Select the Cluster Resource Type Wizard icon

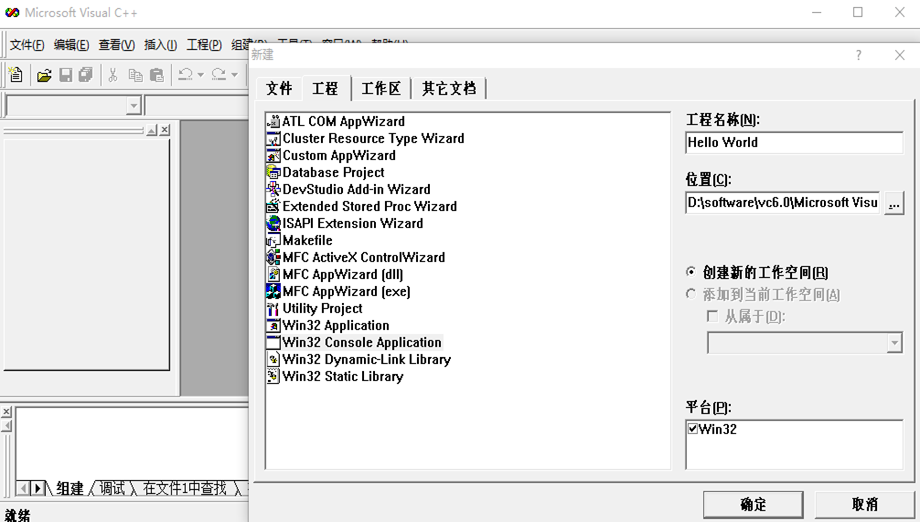[x=273, y=138]
